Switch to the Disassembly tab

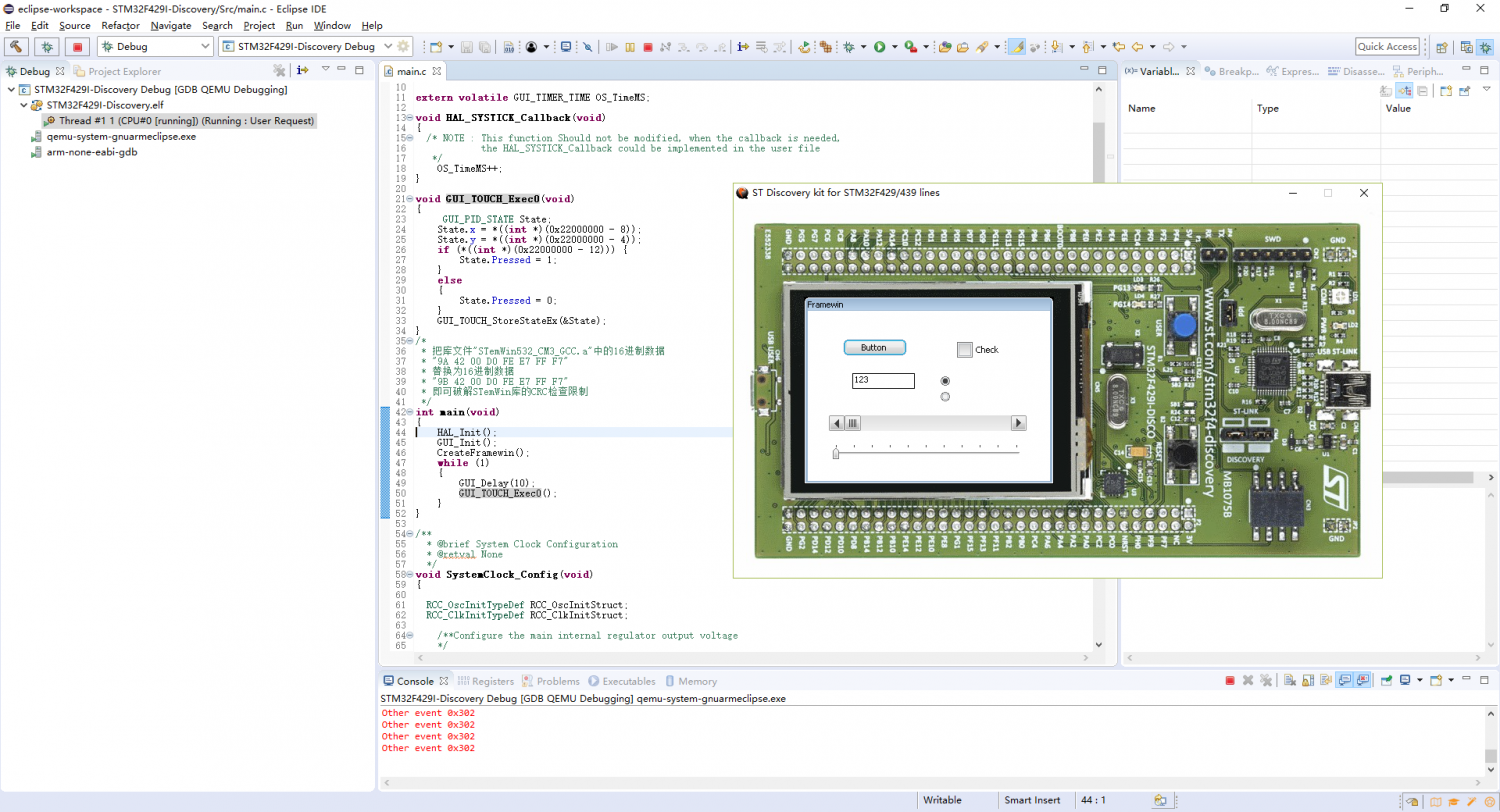click(x=1356, y=71)
